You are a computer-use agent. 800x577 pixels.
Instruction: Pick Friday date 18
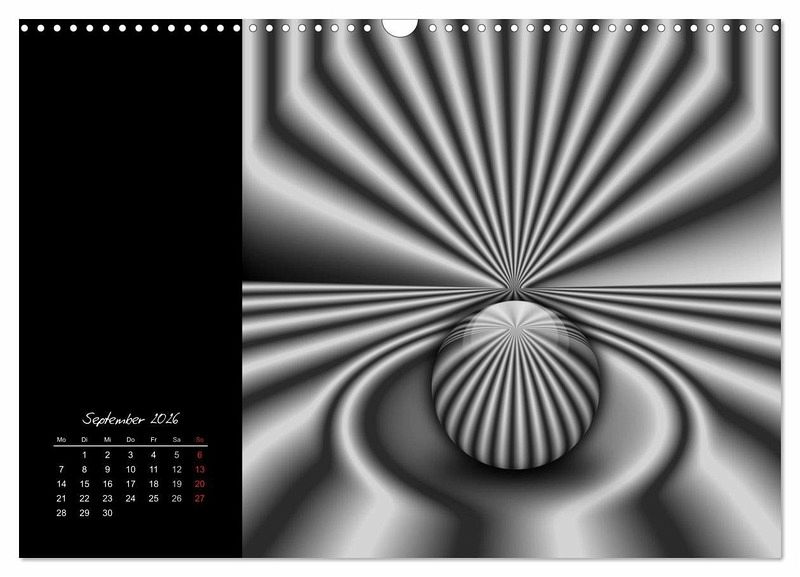[153, 484]
